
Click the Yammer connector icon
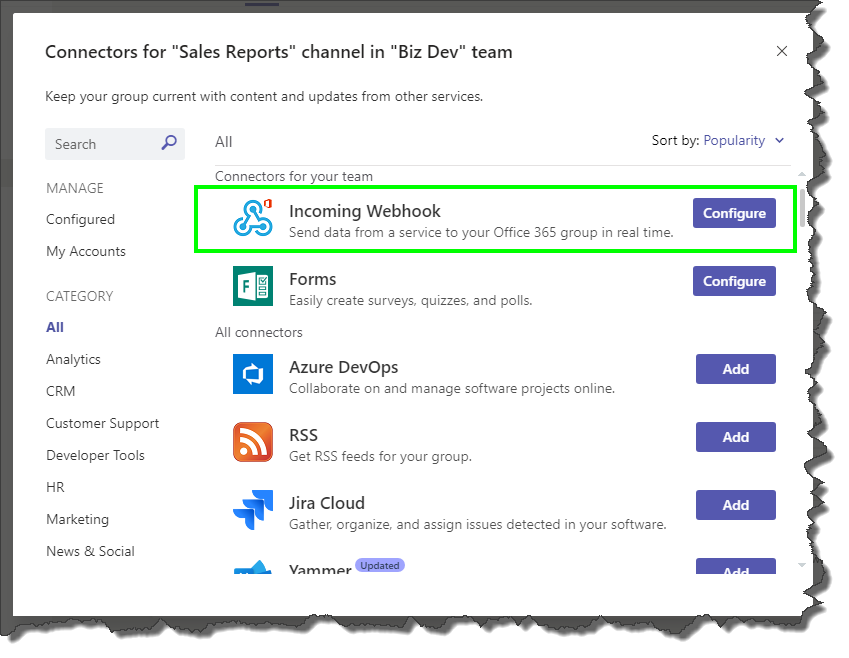[x=253, y=568]
